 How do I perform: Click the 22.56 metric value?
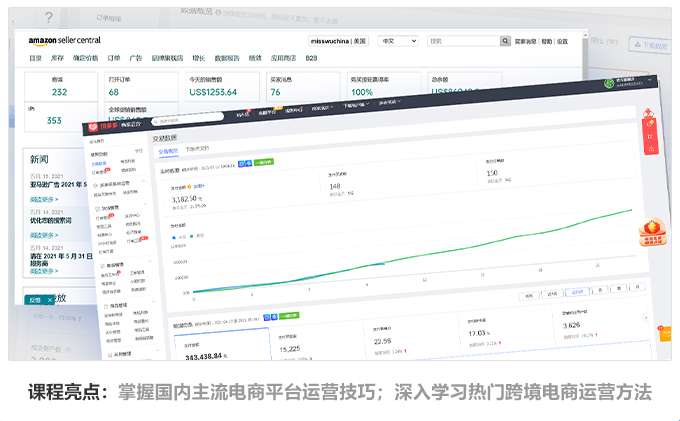coord(382,341)
